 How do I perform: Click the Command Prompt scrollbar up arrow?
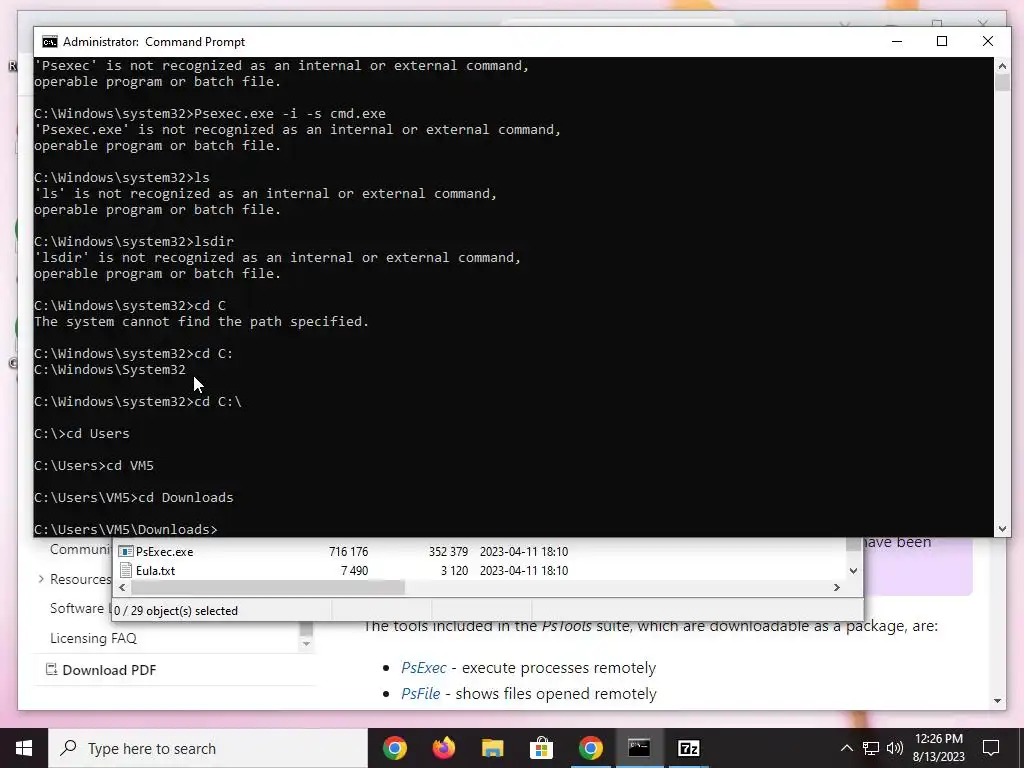point(1002,65)
